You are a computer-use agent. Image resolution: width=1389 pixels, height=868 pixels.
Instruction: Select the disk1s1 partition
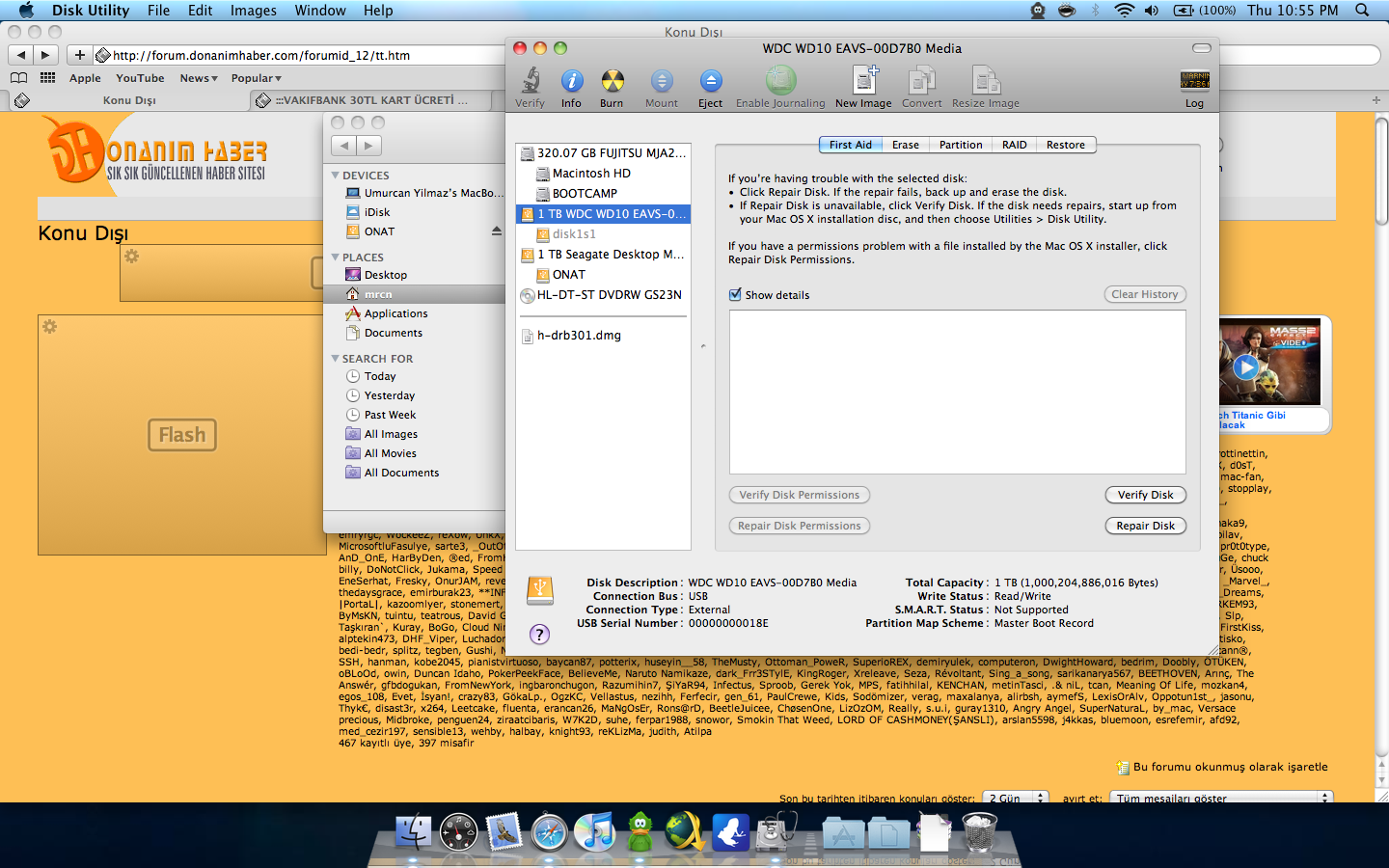604,233
